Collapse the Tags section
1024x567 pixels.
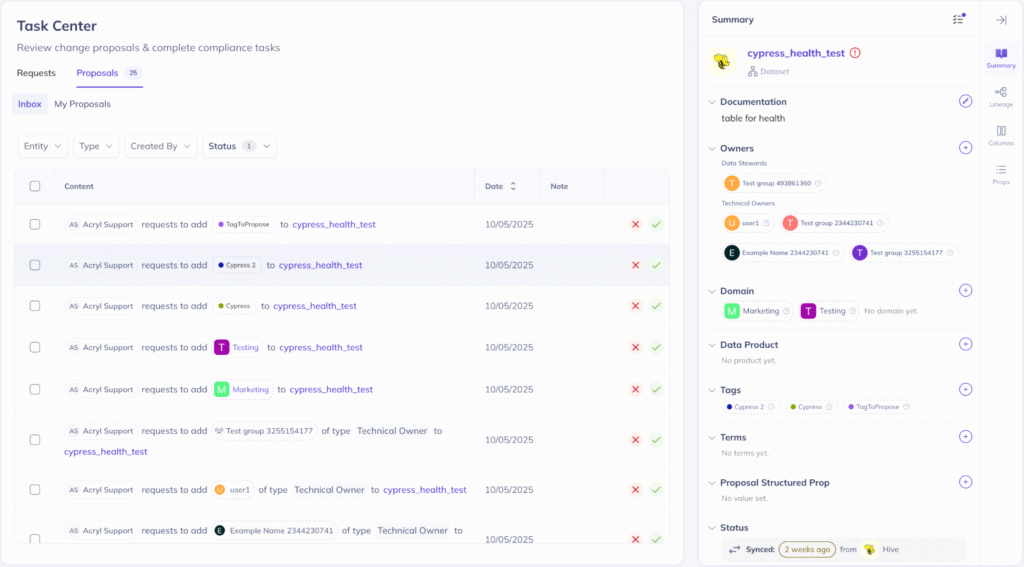click(712, 391)
